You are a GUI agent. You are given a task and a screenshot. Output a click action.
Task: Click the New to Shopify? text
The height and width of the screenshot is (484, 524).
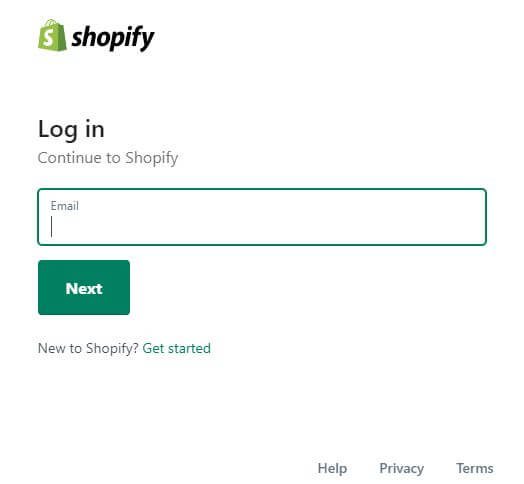coord(88,348)
